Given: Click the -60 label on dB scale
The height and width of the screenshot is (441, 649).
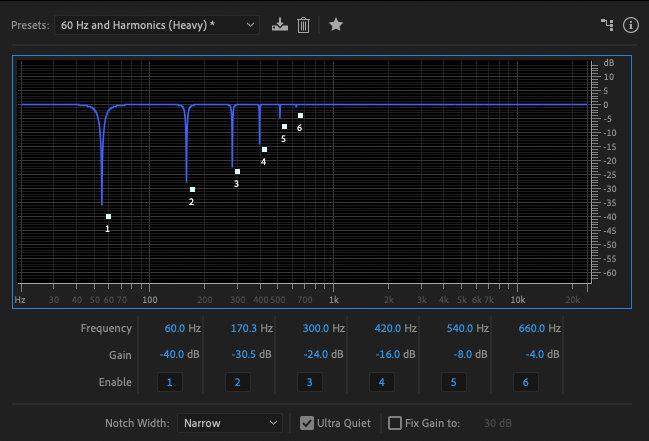Looking at the screenshot, I should point(608,273).
